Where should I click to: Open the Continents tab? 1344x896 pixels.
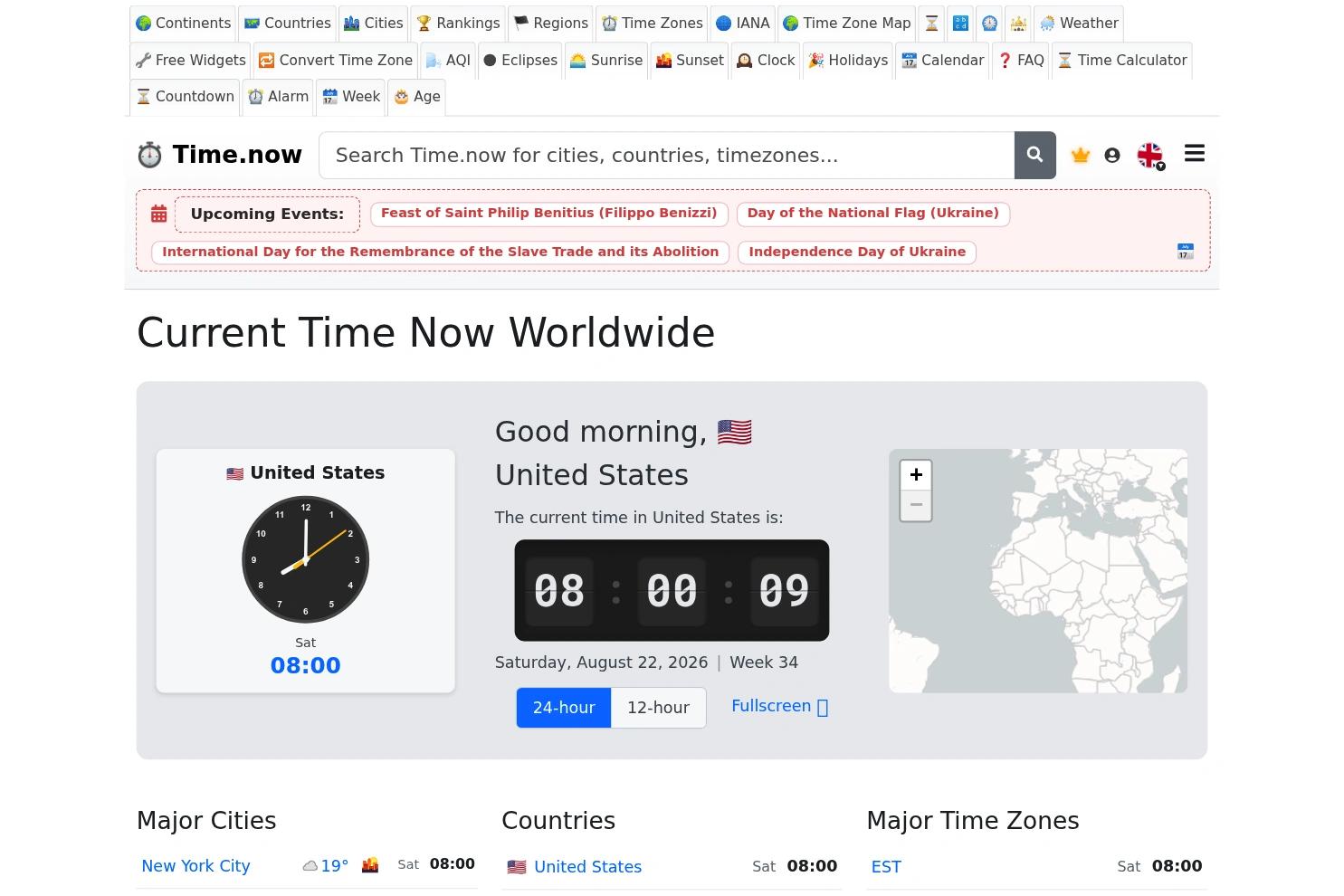point(183,24)
